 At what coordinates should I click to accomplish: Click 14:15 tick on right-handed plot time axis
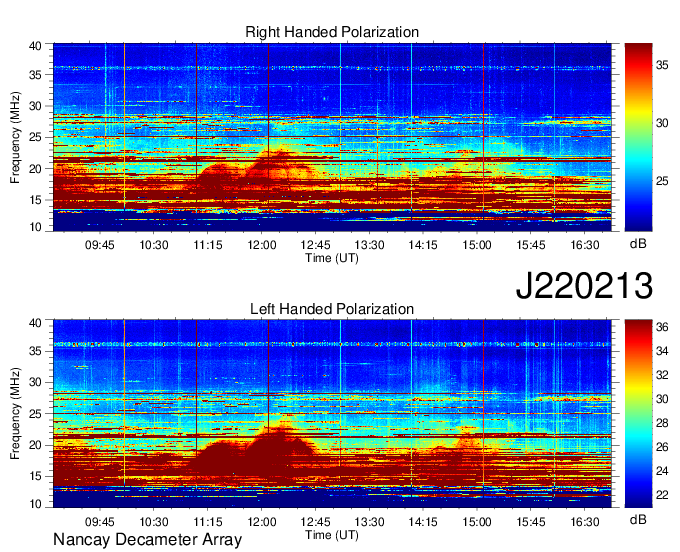click(x=423, y=245)
